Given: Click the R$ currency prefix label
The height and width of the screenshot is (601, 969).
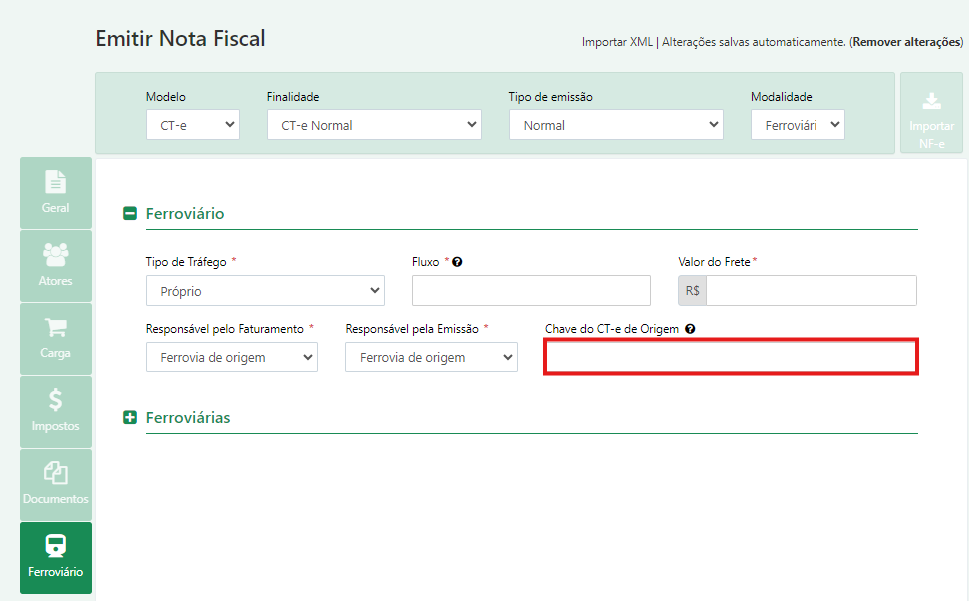Looking at the screenshot, I should (693, 290).
